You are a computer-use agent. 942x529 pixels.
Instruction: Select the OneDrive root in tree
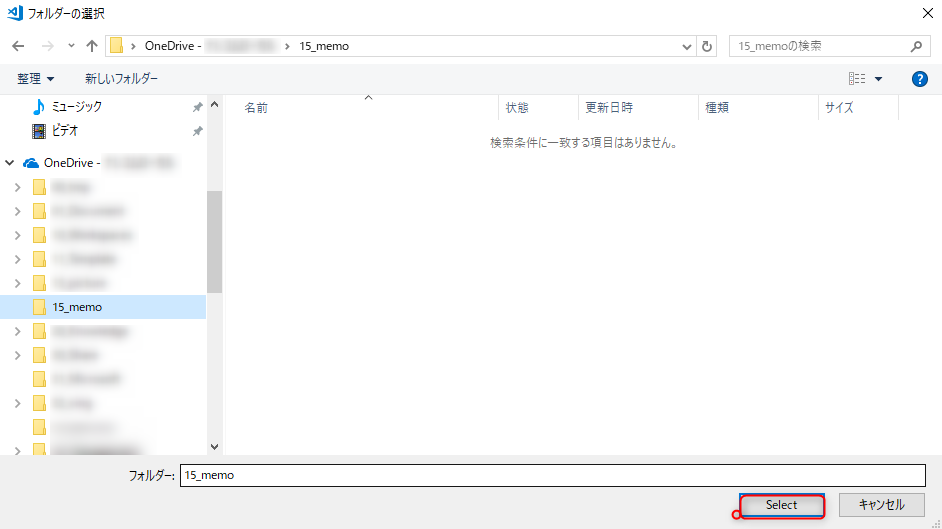tap(98, 163)
